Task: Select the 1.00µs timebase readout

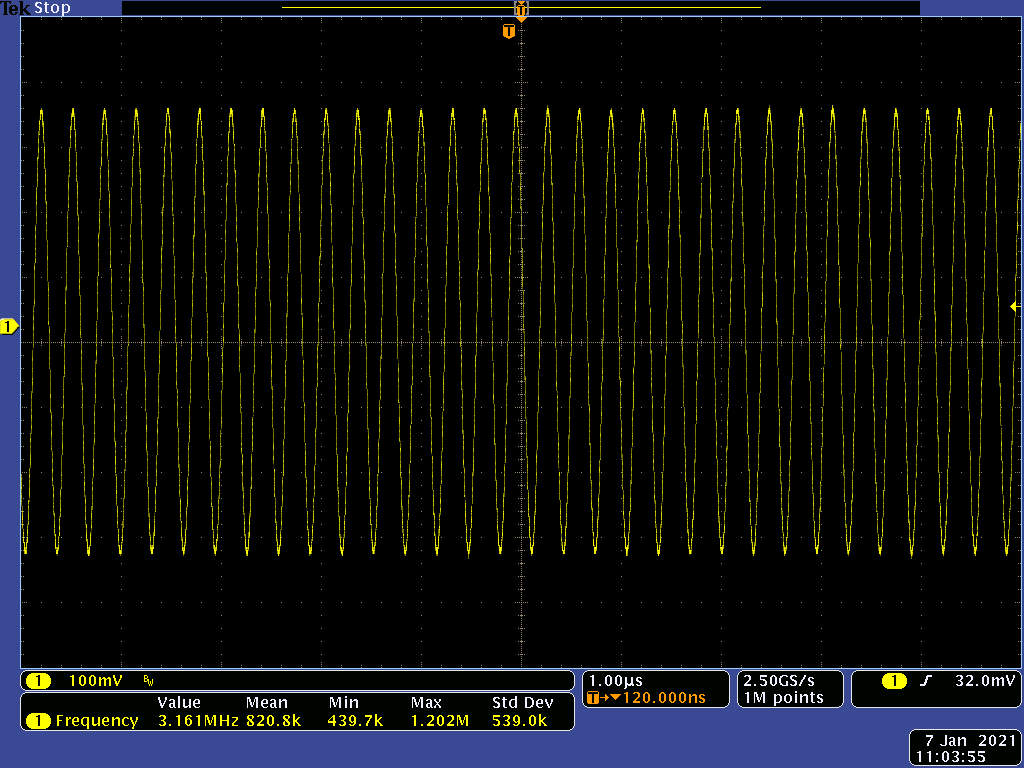Action: coord(616,680)
